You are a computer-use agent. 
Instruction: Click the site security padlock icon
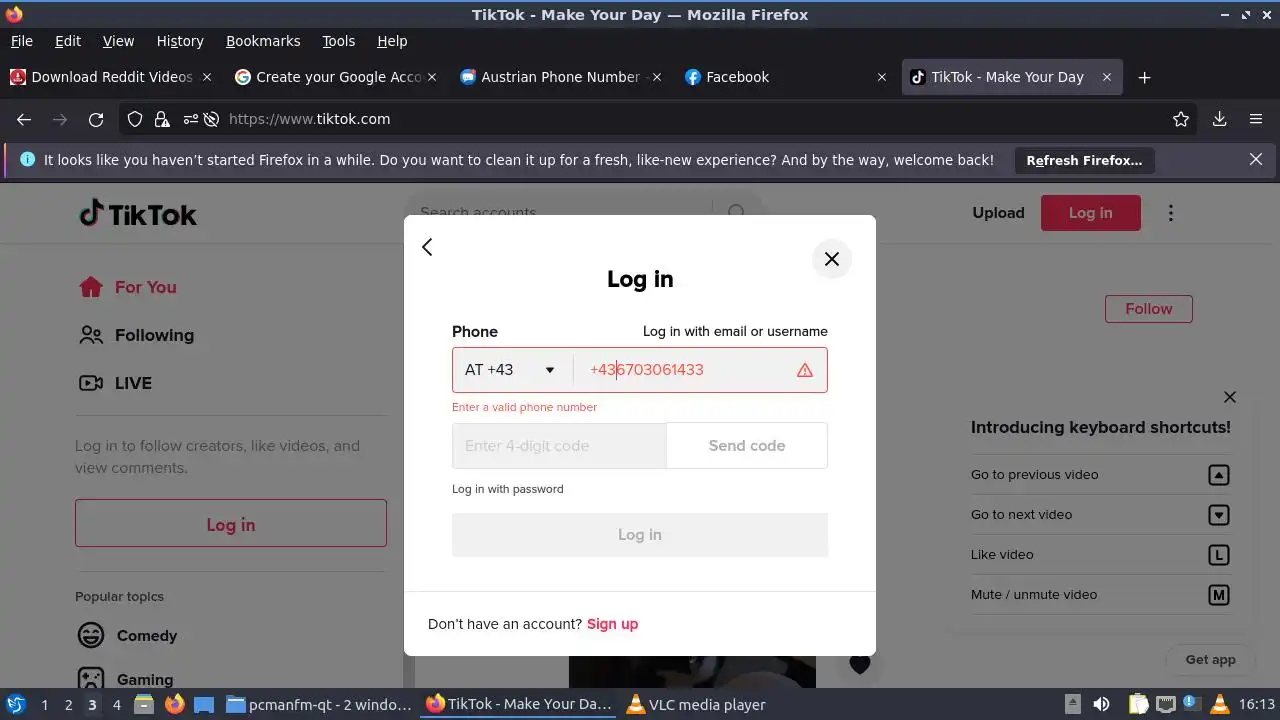(x=162, y=119)
